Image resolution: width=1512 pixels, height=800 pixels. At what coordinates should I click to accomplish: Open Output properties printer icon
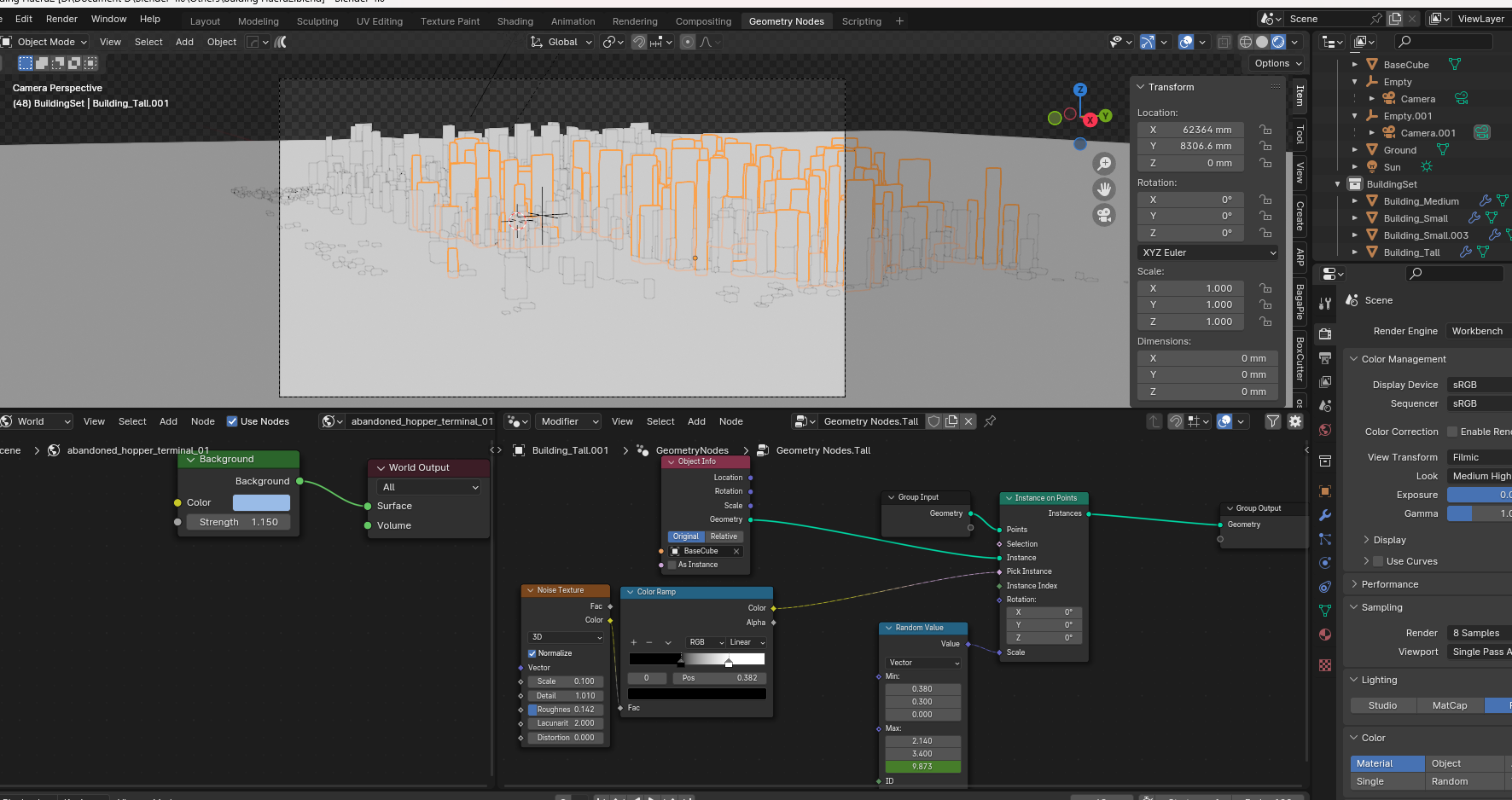click(1325, 357)
